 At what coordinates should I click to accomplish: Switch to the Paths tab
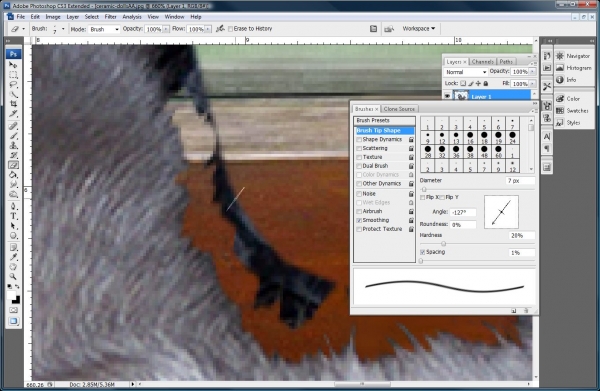click(506, 62)
